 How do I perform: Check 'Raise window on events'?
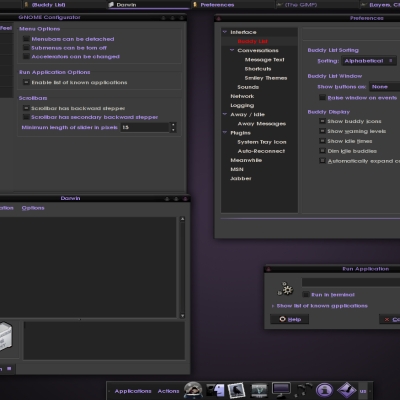(x=322, y=97)
